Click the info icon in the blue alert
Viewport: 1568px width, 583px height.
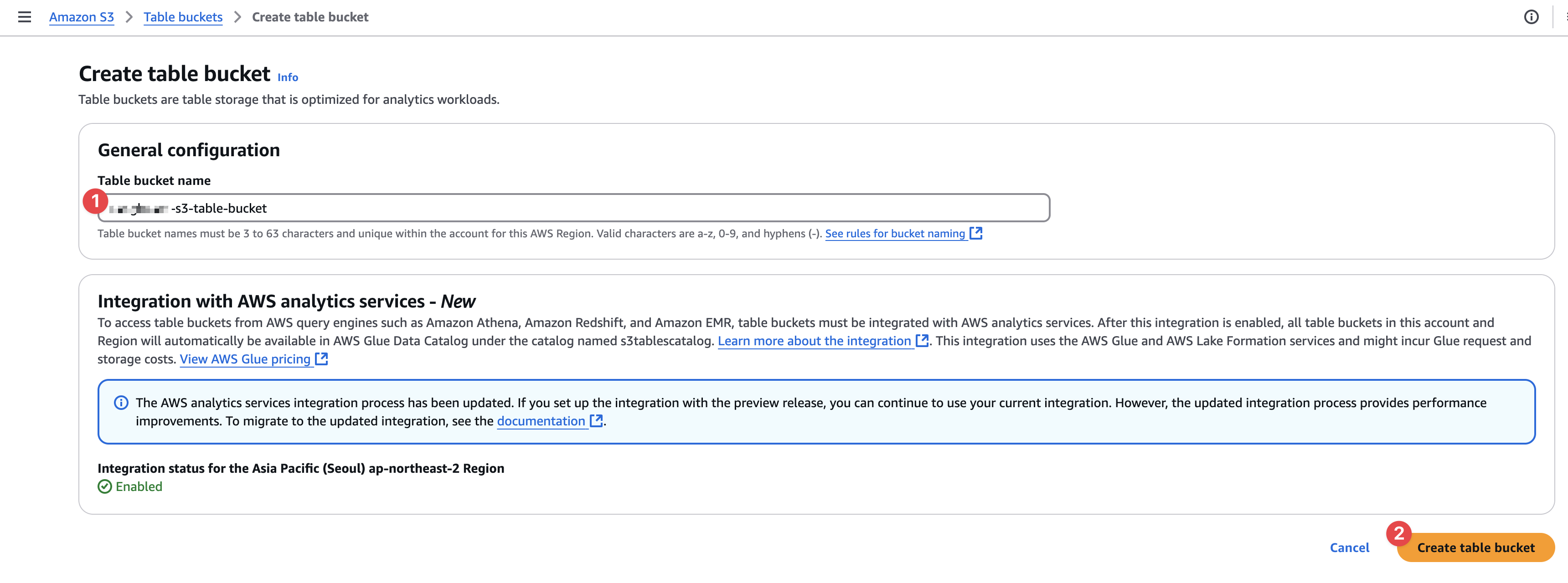(121, 403)
